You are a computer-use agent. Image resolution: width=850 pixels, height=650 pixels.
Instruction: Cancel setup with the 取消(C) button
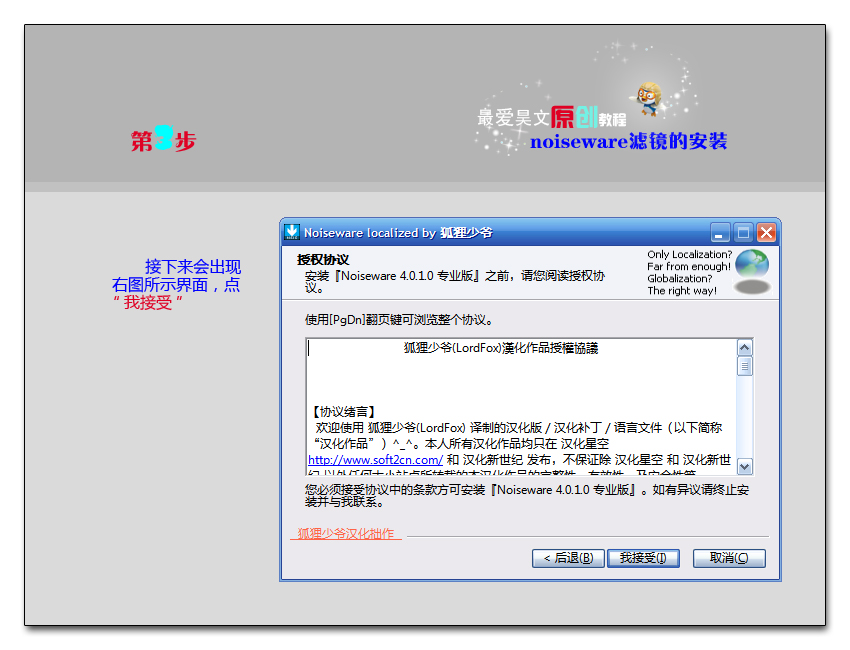[x=729, y=558]
